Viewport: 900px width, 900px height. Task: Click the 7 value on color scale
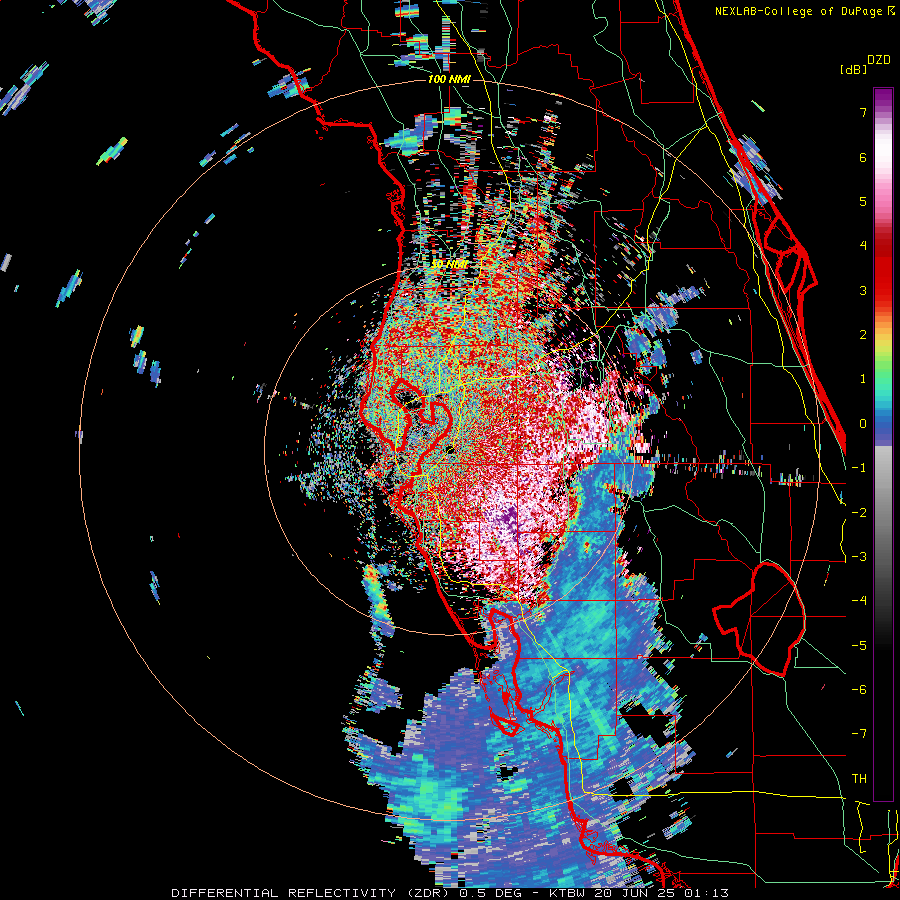point(863,112)
